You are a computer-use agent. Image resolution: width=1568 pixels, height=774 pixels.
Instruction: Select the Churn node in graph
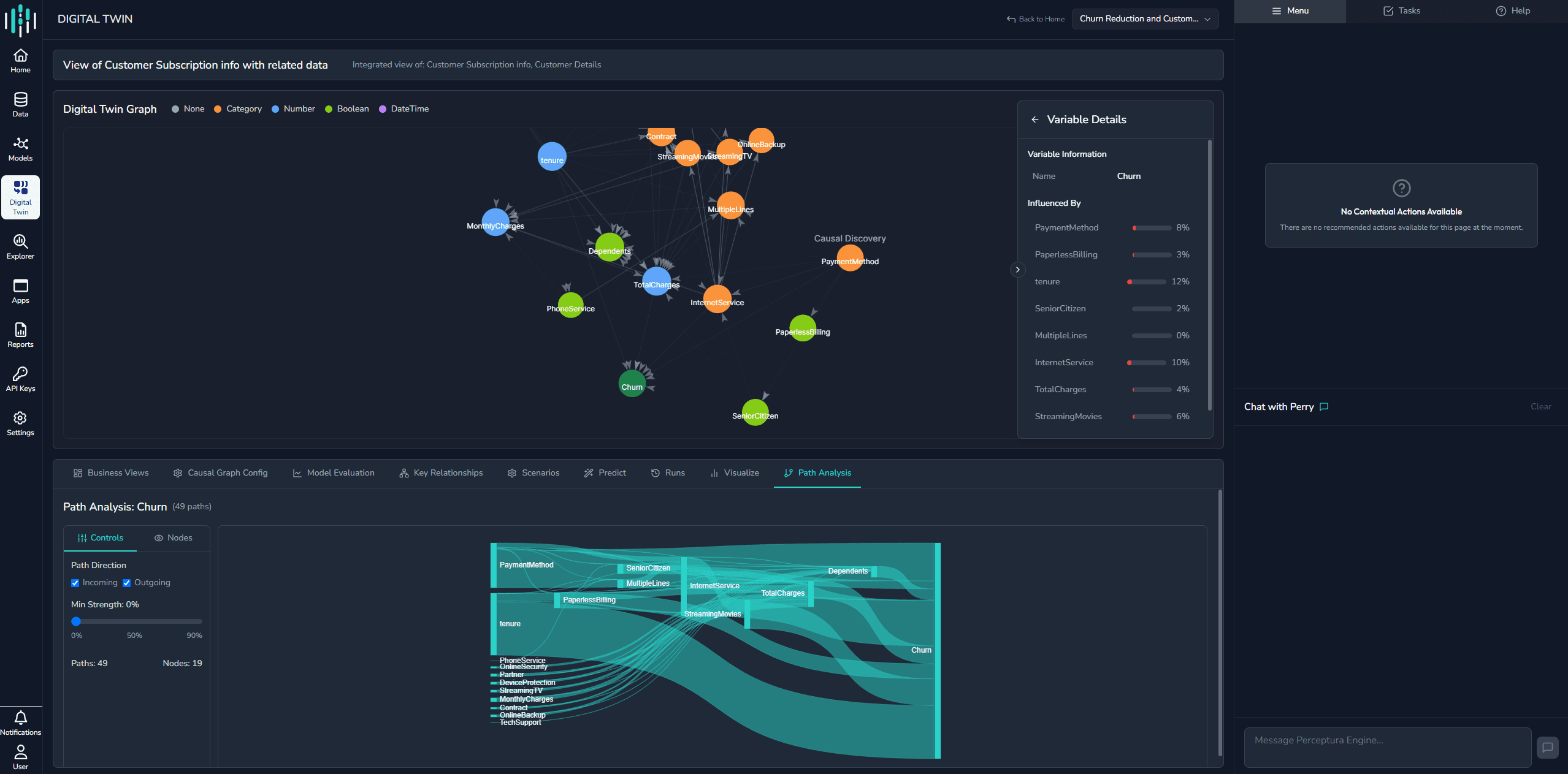point(632,384)
